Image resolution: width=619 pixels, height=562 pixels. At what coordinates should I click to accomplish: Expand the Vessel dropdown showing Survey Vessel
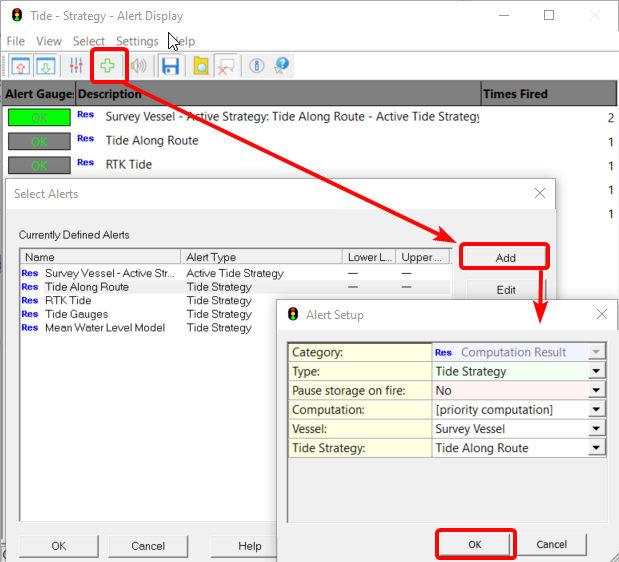(x=597, y=428)
